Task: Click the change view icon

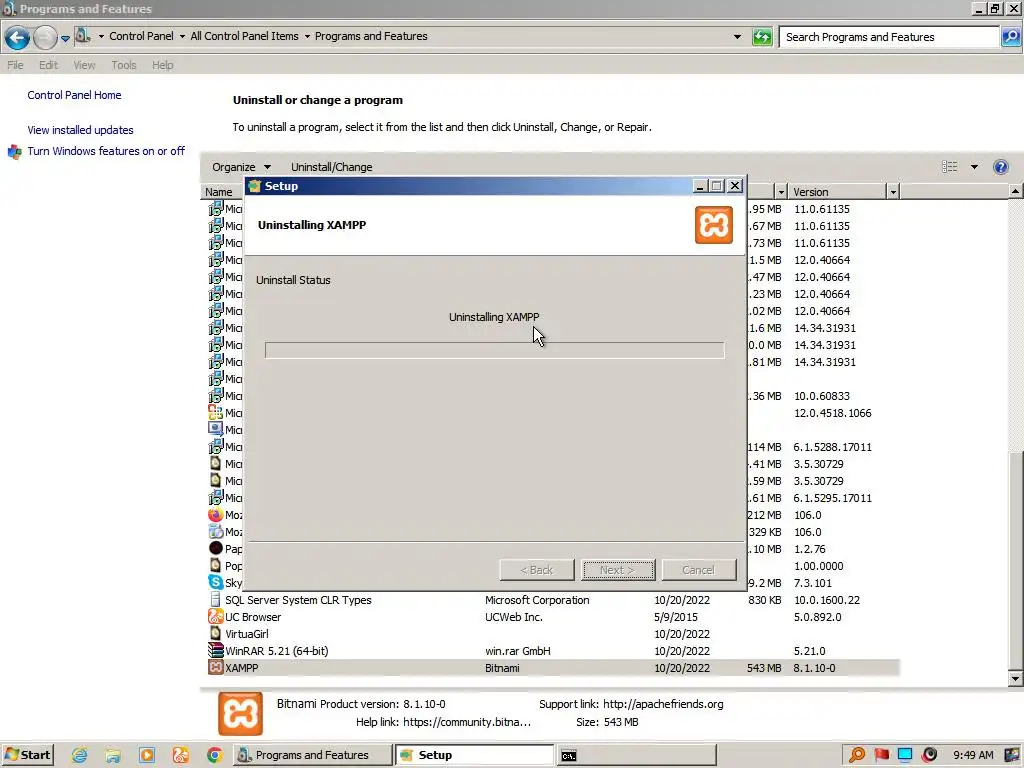Action: click(x=950, y=167)
